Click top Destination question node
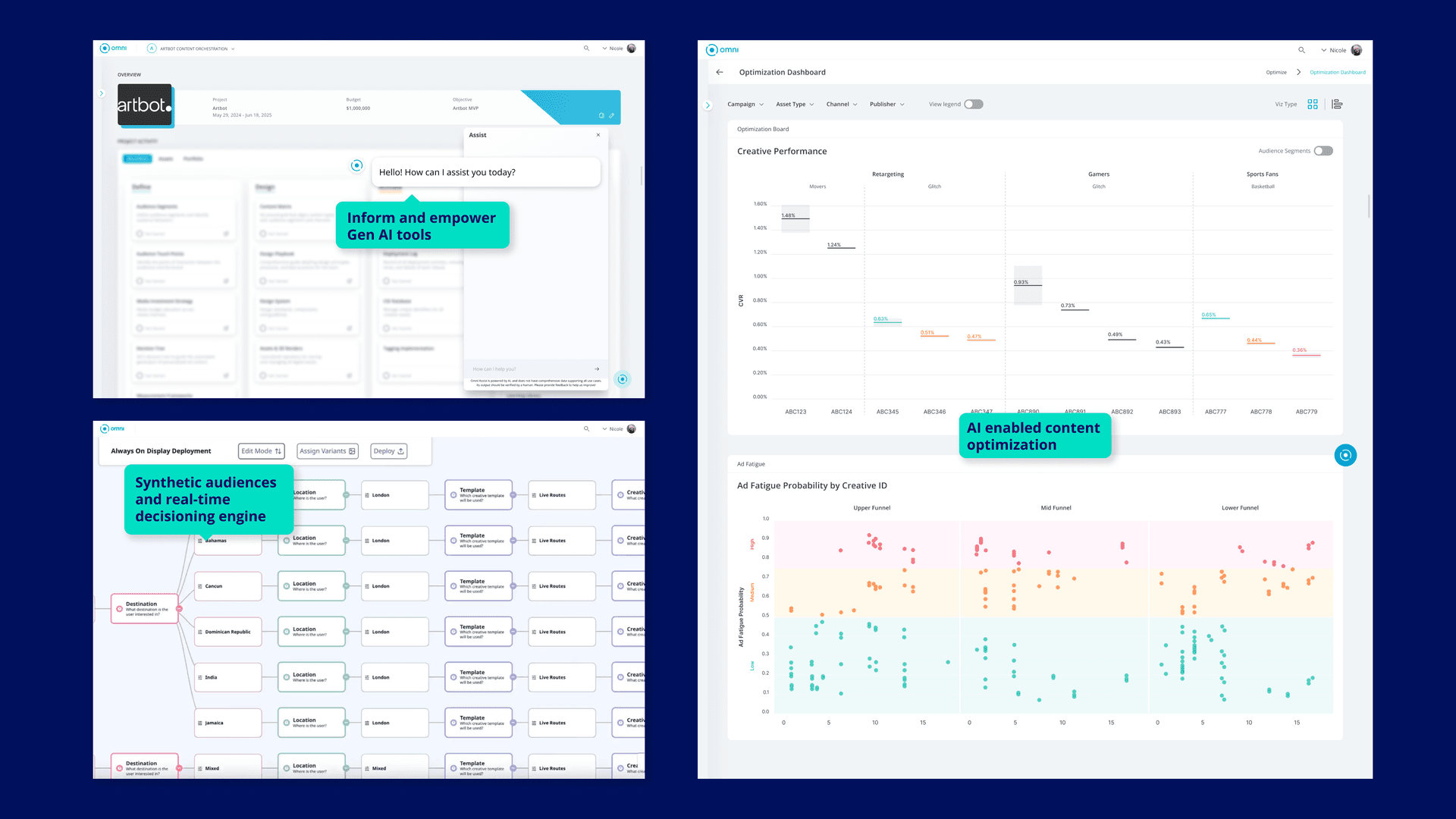The height and width of the screenshot is (819, 1456). click(144, 609)
